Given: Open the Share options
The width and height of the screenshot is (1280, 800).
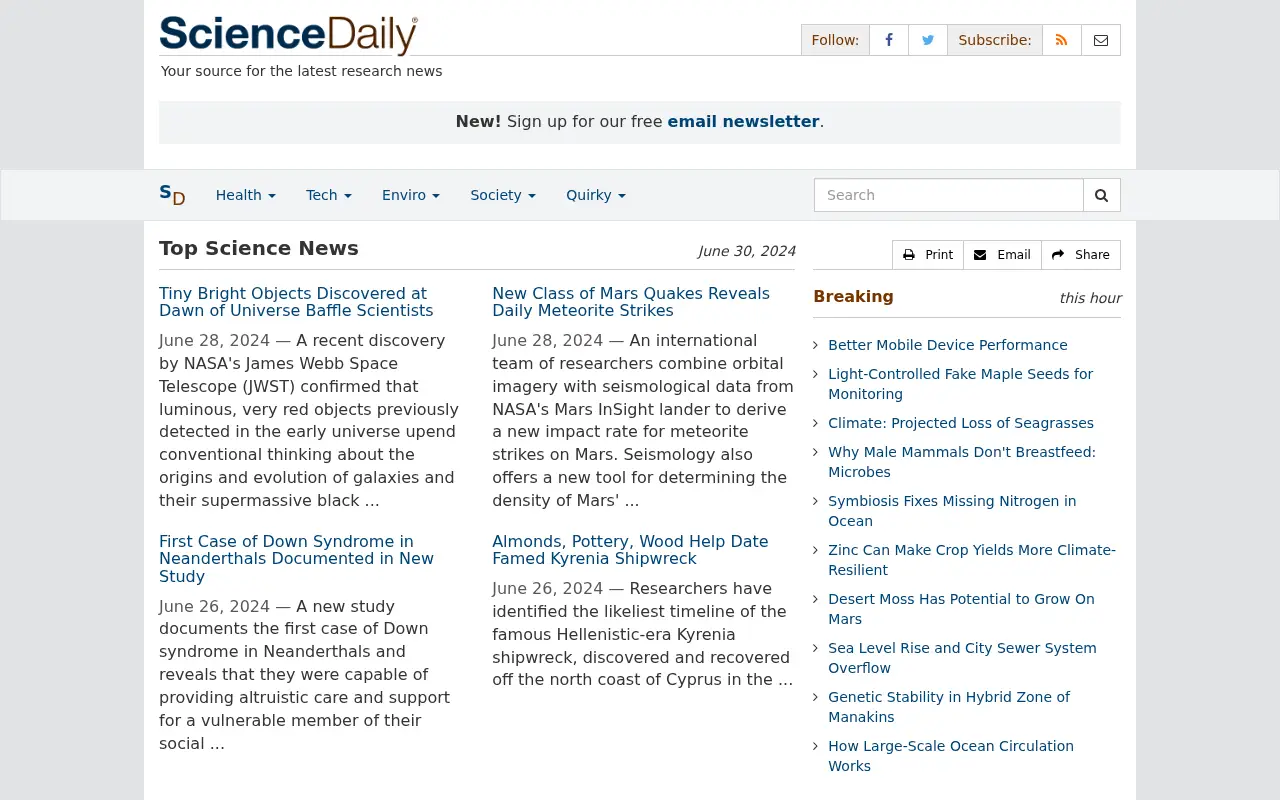Looking at the screenshot, I should 1081,255.
